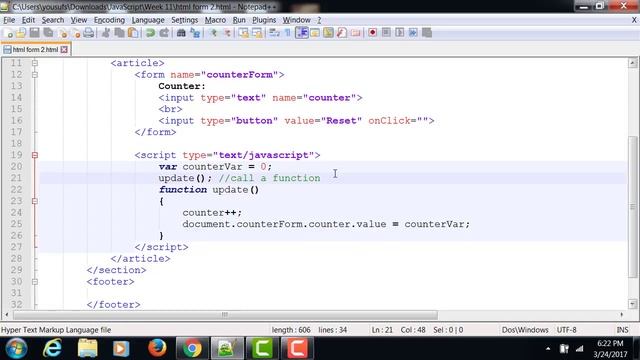
Task: Click Run a Macro Multiple Times icon
Action: click(x=413, y=33)
